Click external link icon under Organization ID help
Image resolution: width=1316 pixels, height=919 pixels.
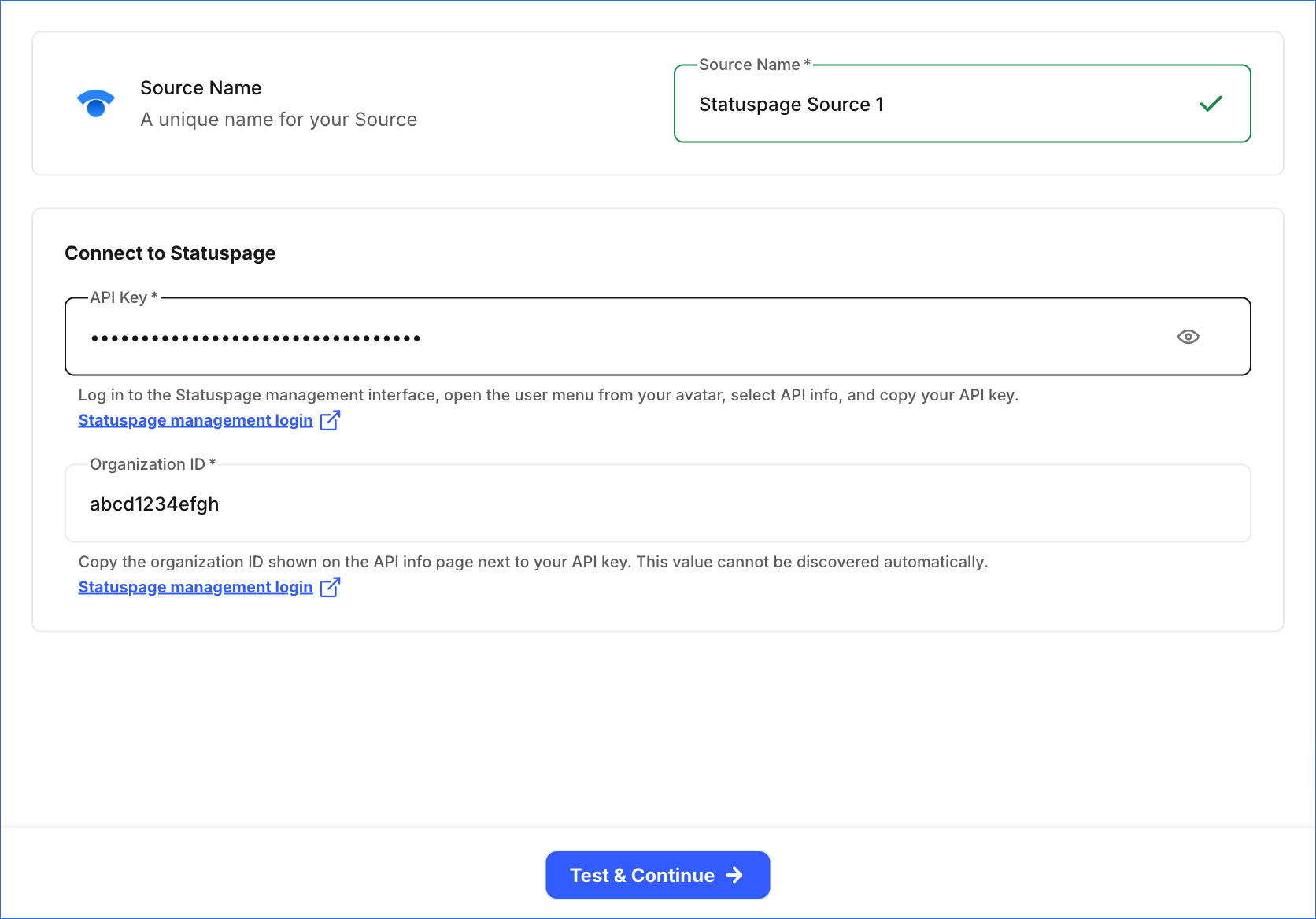[330, 587]
